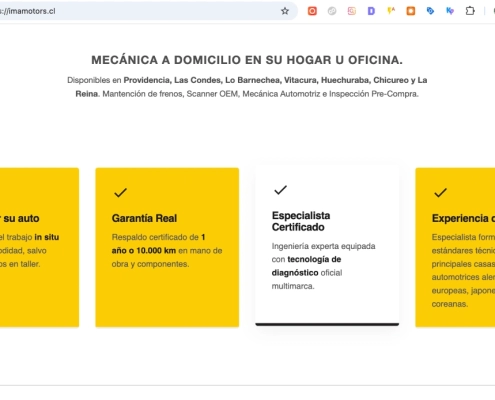
Task: Click the checkmark on the Experiencia card
Action: [440, 193]
